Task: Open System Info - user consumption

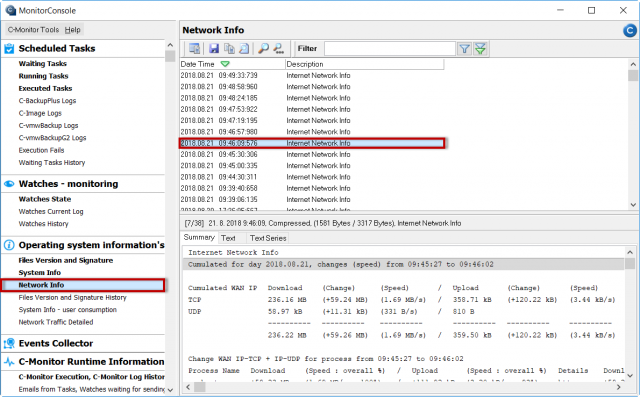Action: tap(68, 310)
